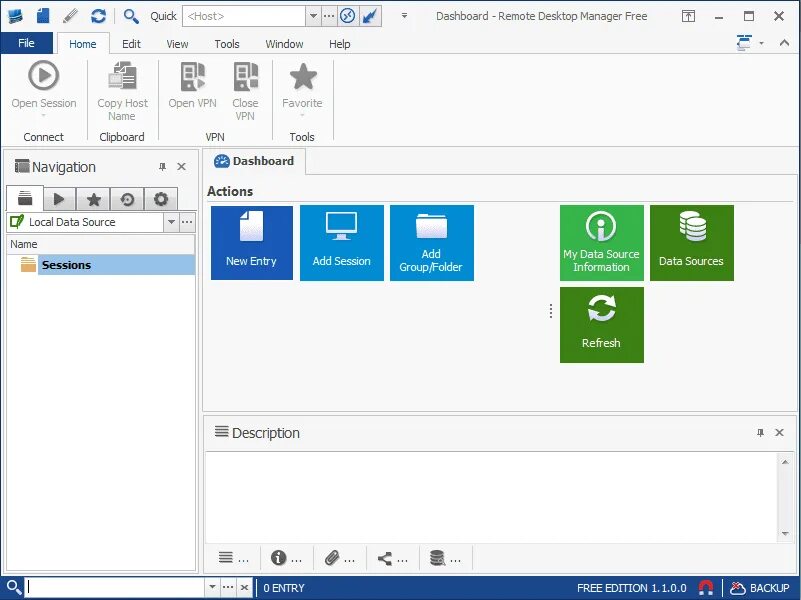801x600 pixels.
Task: Click the Description text area
Action: point(492,497)
